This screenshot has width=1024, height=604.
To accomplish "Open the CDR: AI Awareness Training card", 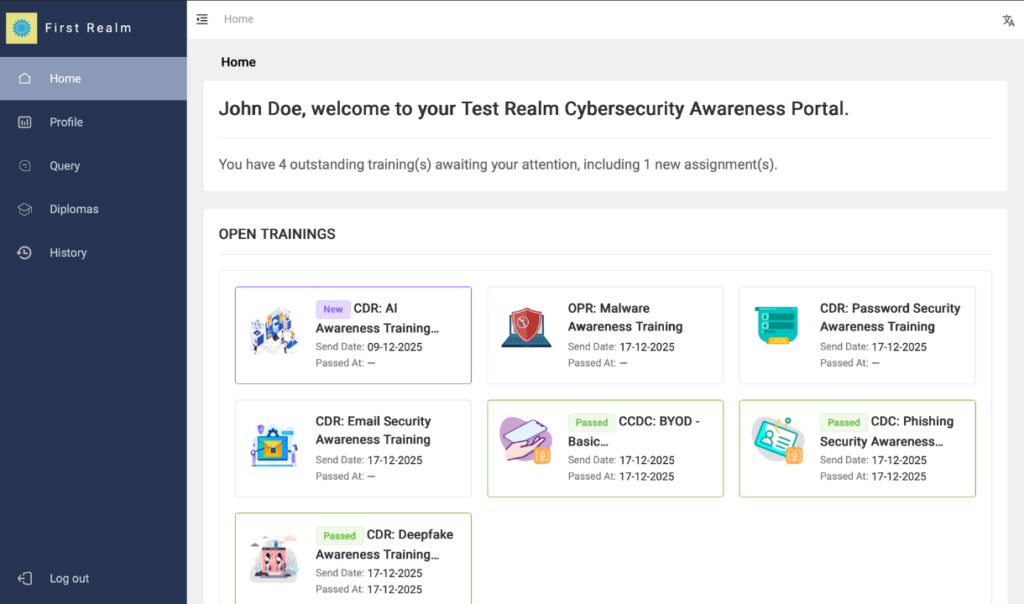I will 377,319.
